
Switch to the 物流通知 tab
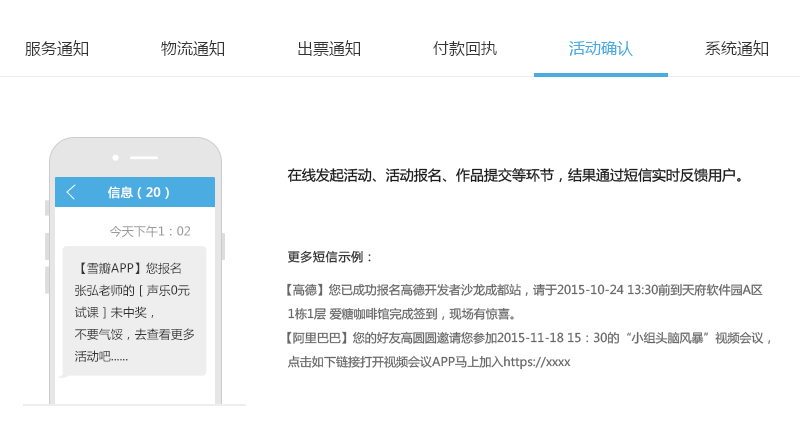click(193, 48)
